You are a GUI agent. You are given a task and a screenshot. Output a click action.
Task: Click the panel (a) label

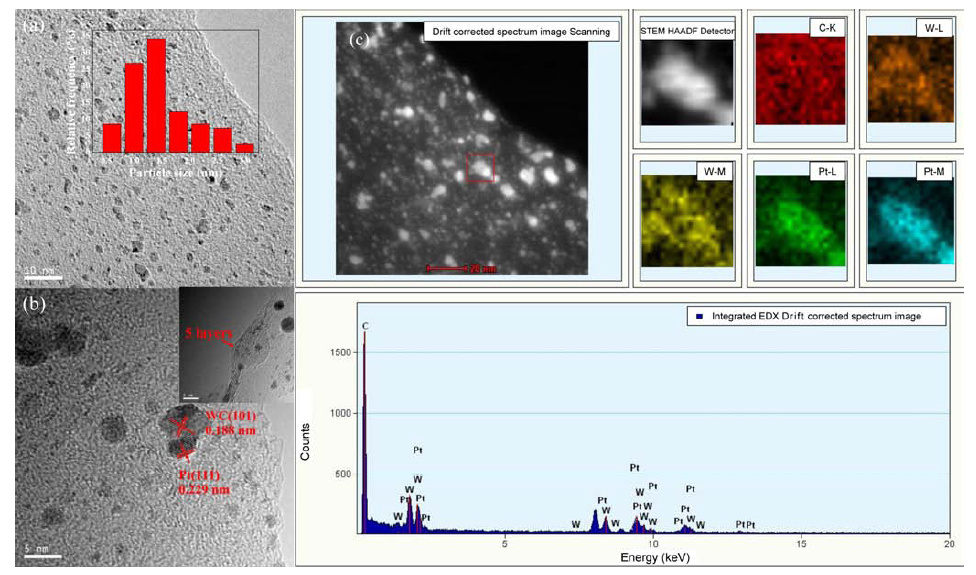point(33,26)
